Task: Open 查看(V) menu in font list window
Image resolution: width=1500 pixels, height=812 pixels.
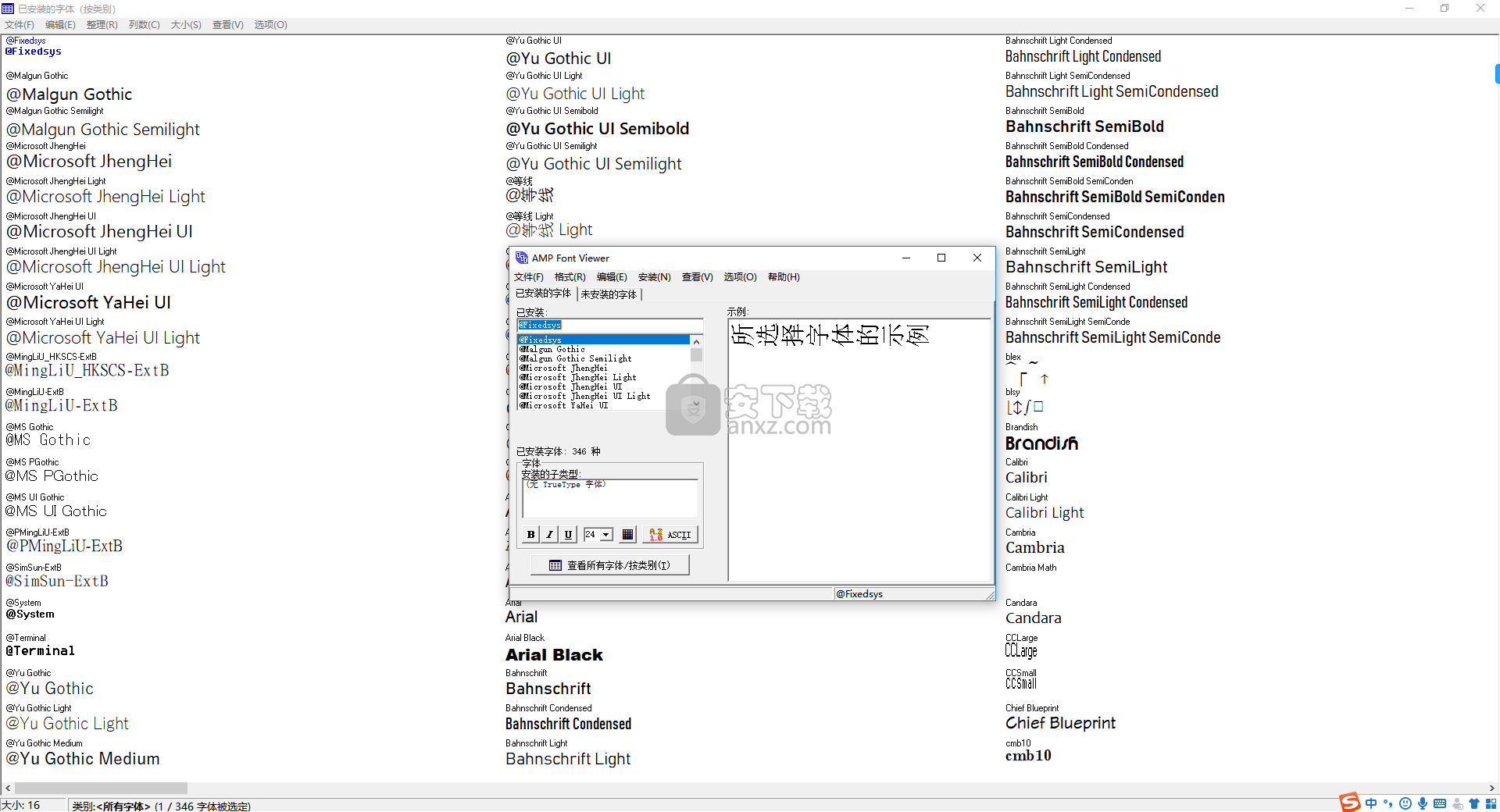Action: (228, 25)
